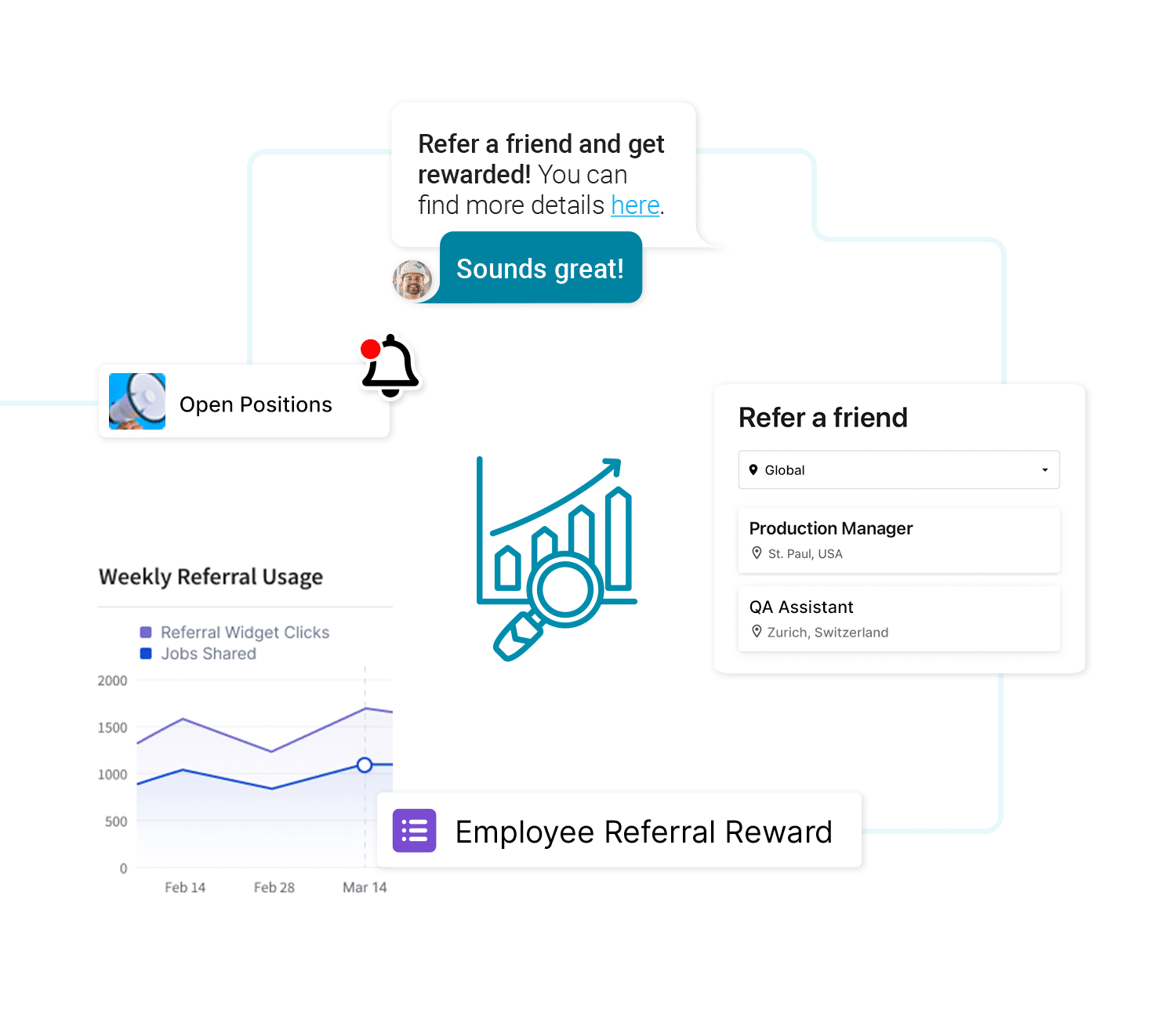Click 'Zurich, Switzerland' location text
Viewport: 1176px width, 1019px height.
click(x=828, y=632)
